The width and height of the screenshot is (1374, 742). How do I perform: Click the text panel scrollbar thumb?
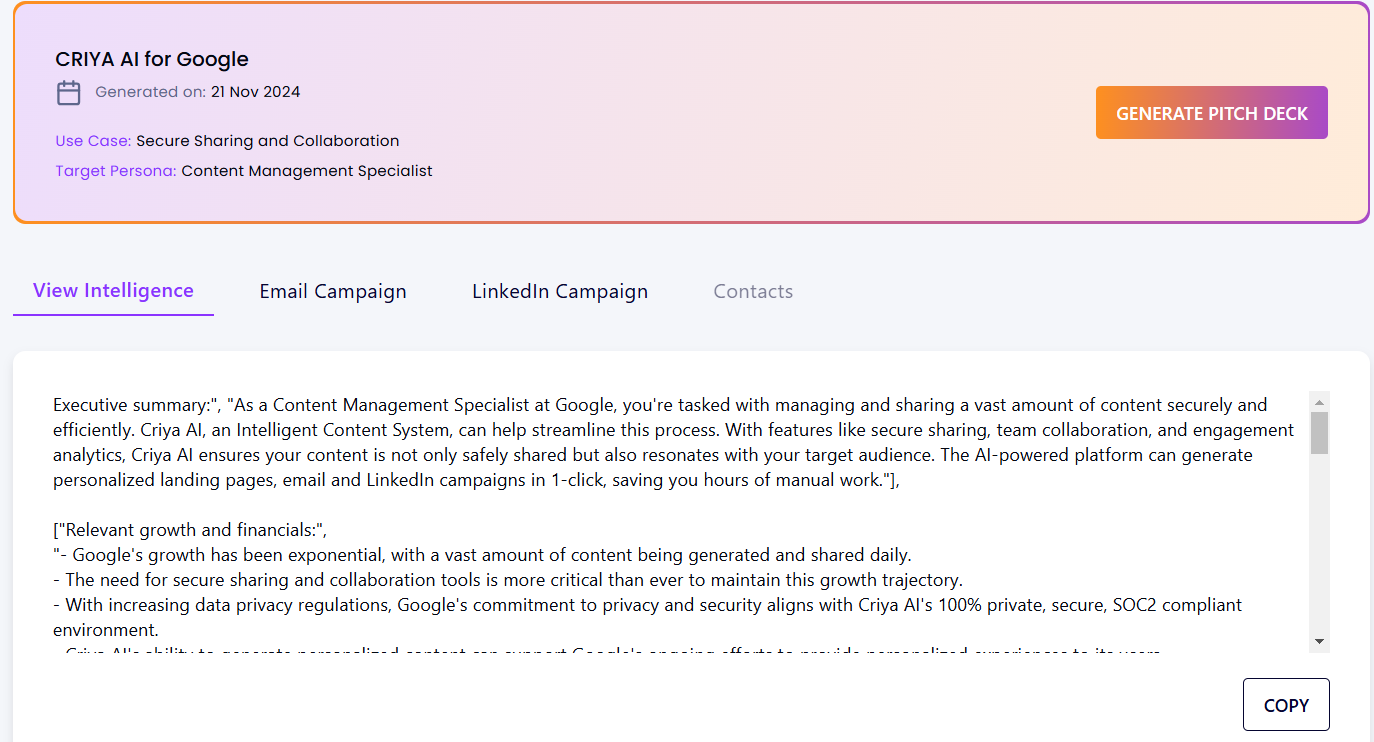coord(1319,433)
